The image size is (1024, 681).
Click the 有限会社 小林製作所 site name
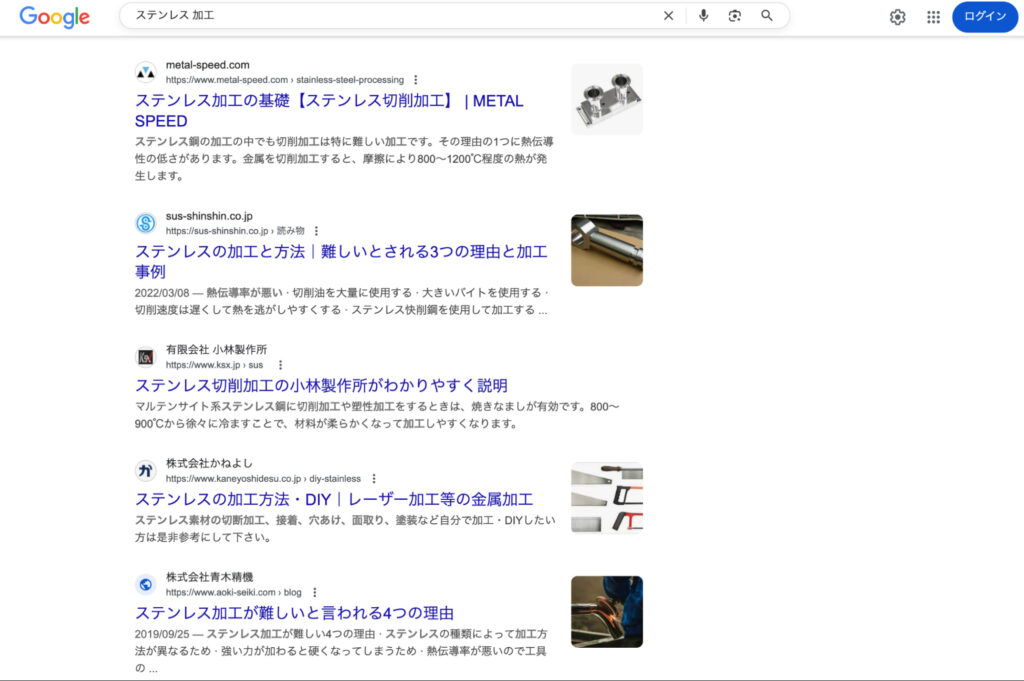tap(216, 349)
